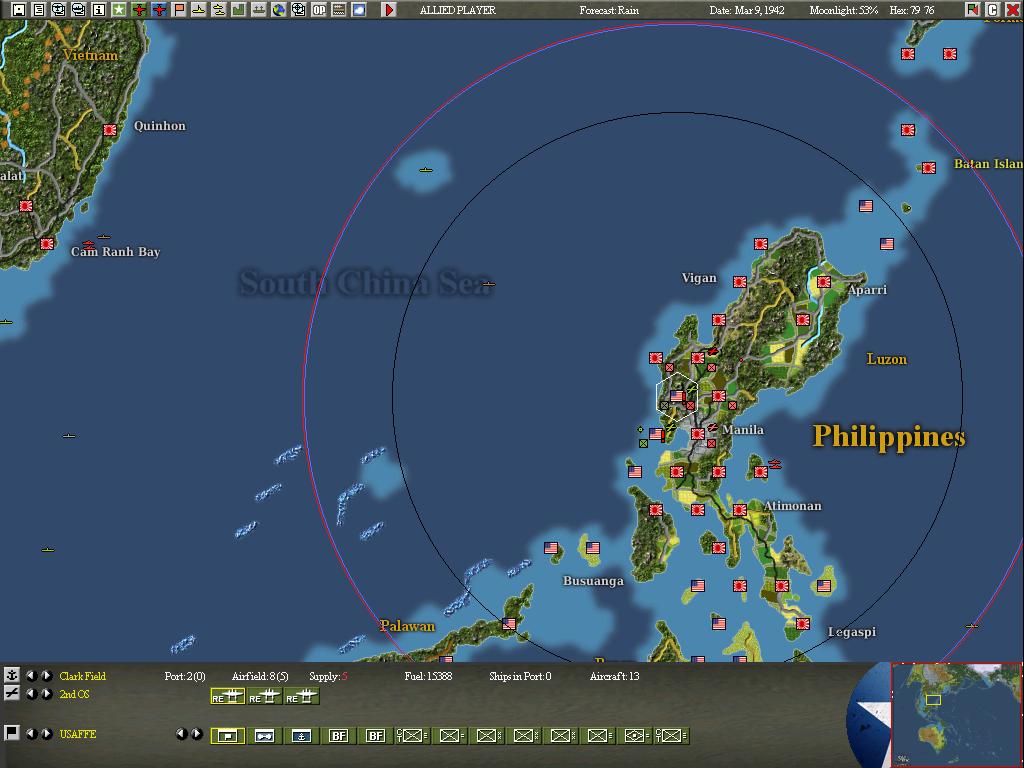The height and width of the screenshot is (768, 1024).
Task: Click the Forecast: Rain status text
Action: [x=609, y=10]
